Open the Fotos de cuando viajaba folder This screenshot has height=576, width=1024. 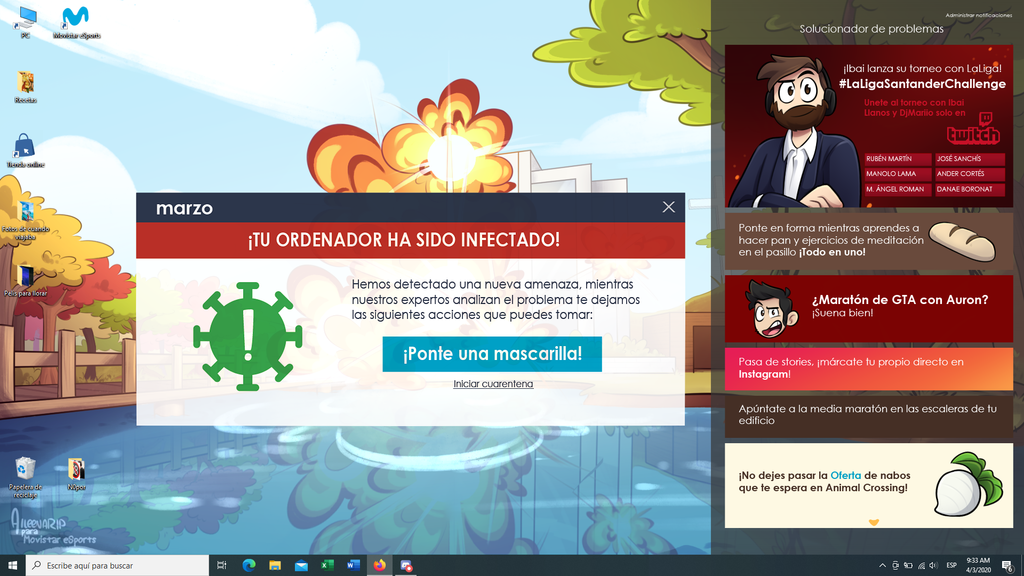pyautogui.click(x=25, y=220)
